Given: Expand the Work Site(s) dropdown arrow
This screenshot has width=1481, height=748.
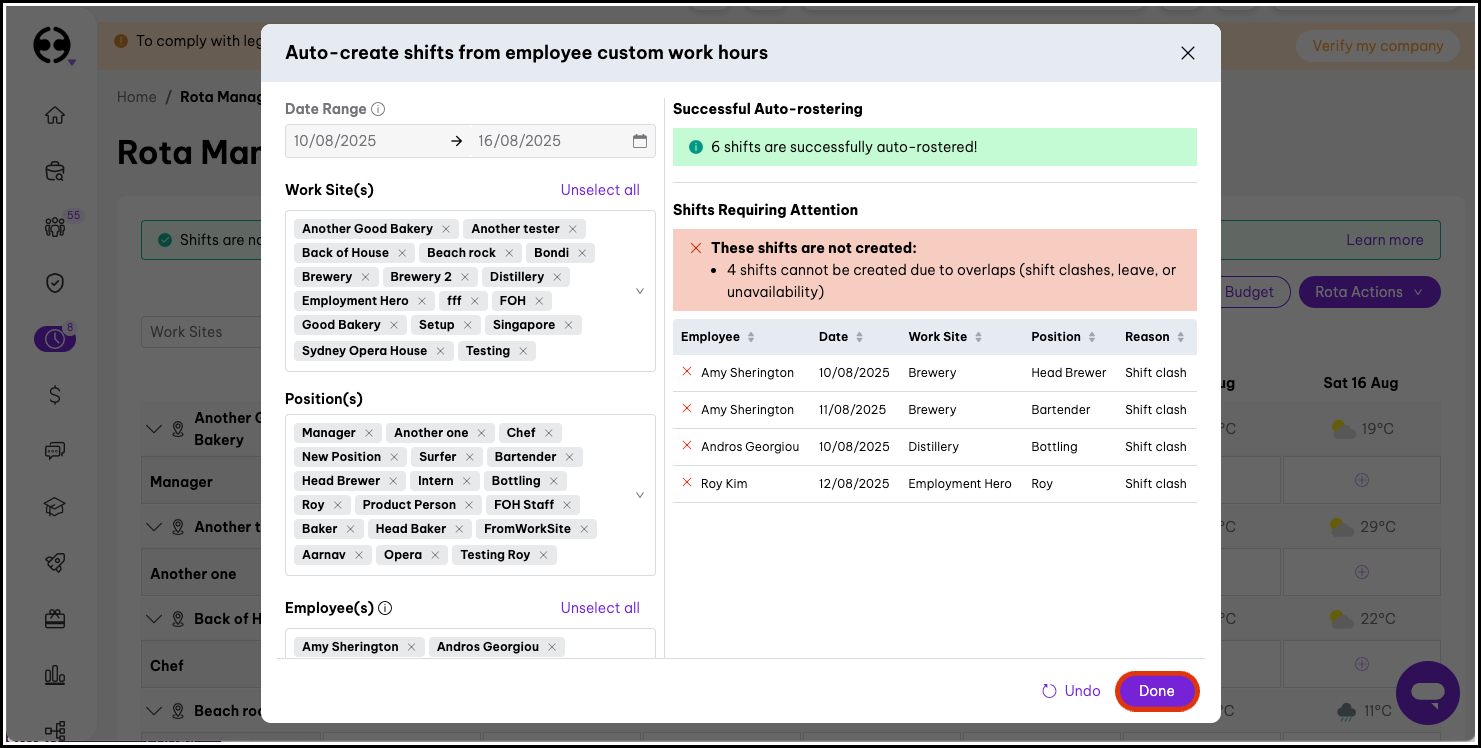Looking at the screenshot, I should tap(640, 291).
